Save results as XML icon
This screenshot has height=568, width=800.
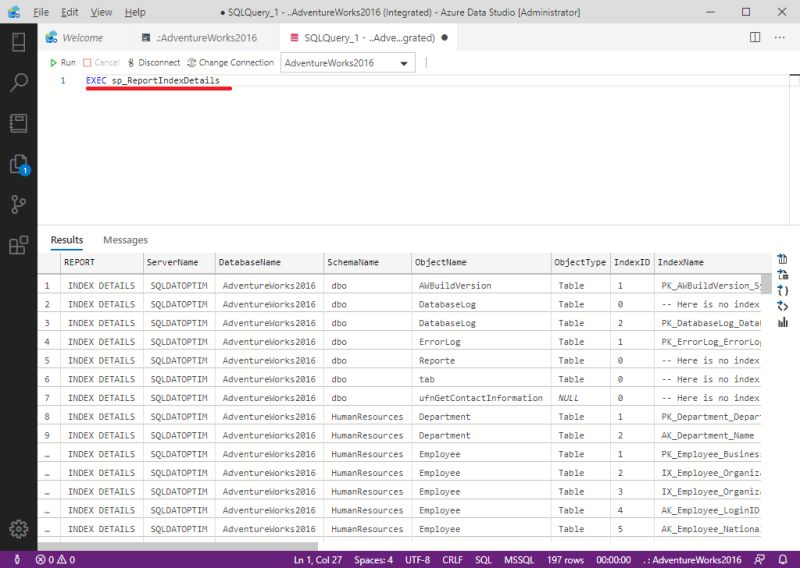[782, 306]
